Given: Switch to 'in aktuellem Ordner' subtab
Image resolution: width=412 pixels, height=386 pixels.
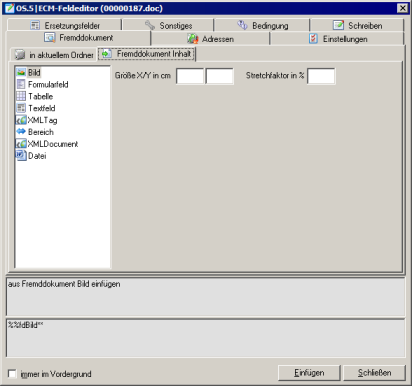Looking at the screenshot, I should click(x=54, y=55).
